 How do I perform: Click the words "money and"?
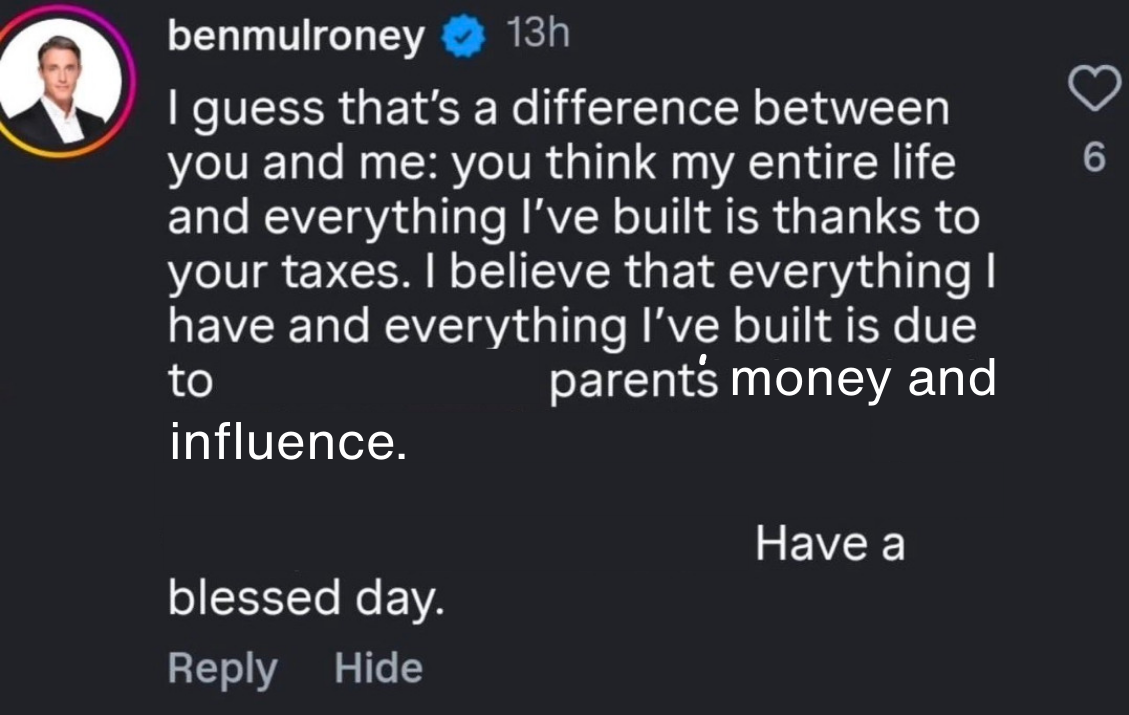864,380
